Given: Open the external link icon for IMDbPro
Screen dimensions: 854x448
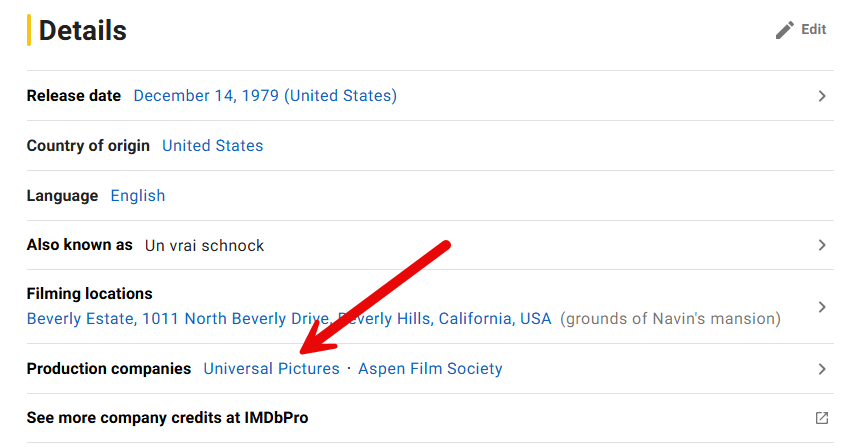Looking at the screenshot, I should pyautogui.click(x=821, y=418).
